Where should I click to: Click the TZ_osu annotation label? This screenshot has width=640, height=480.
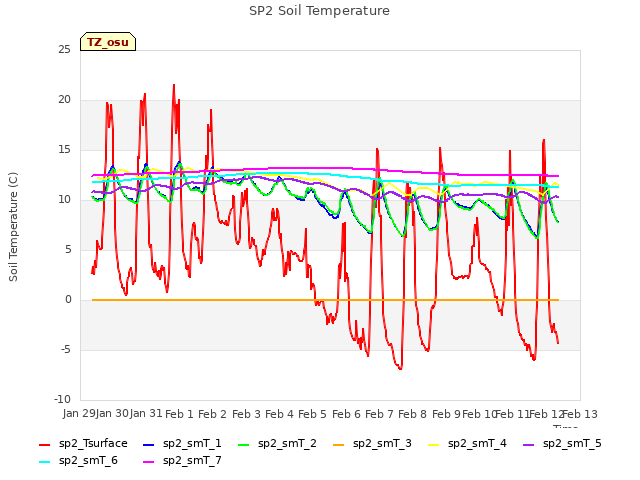(108, 42)
